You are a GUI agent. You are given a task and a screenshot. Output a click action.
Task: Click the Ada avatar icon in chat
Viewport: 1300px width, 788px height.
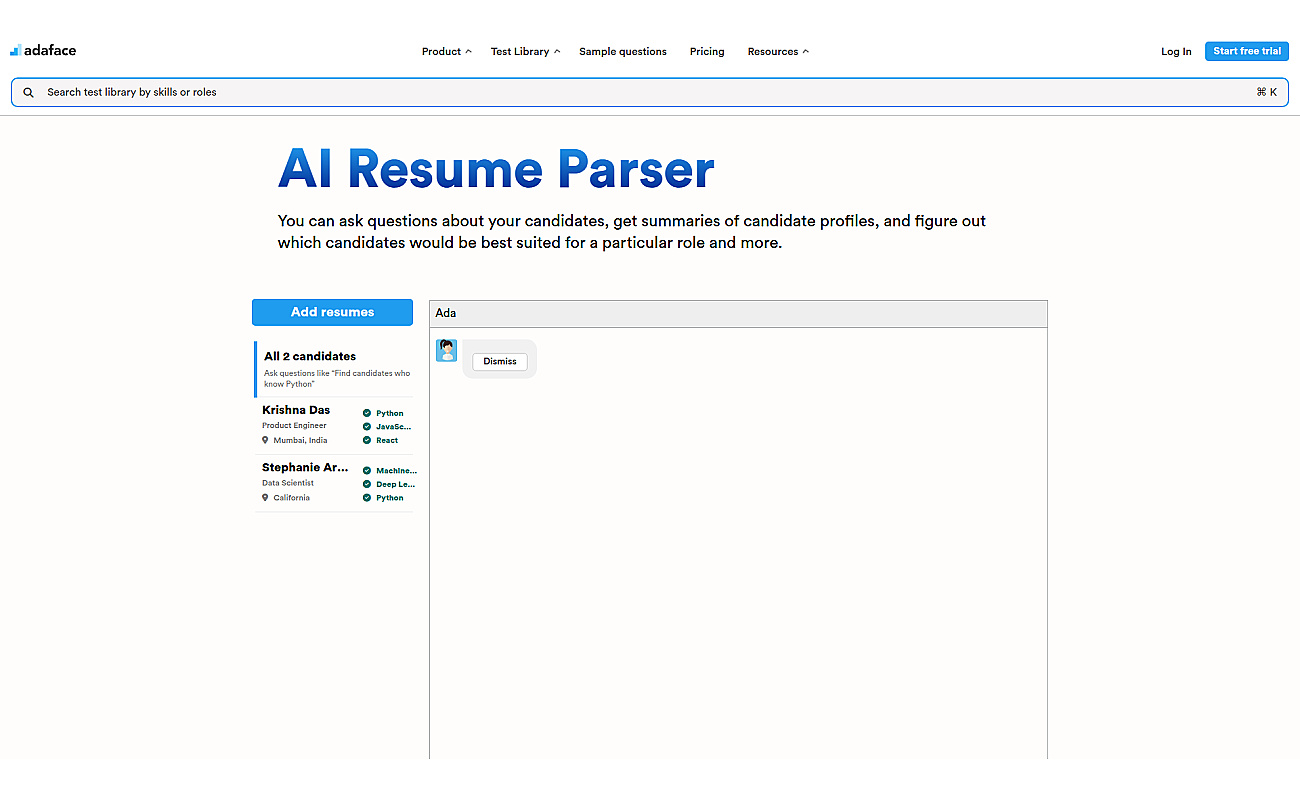(446, 350)
